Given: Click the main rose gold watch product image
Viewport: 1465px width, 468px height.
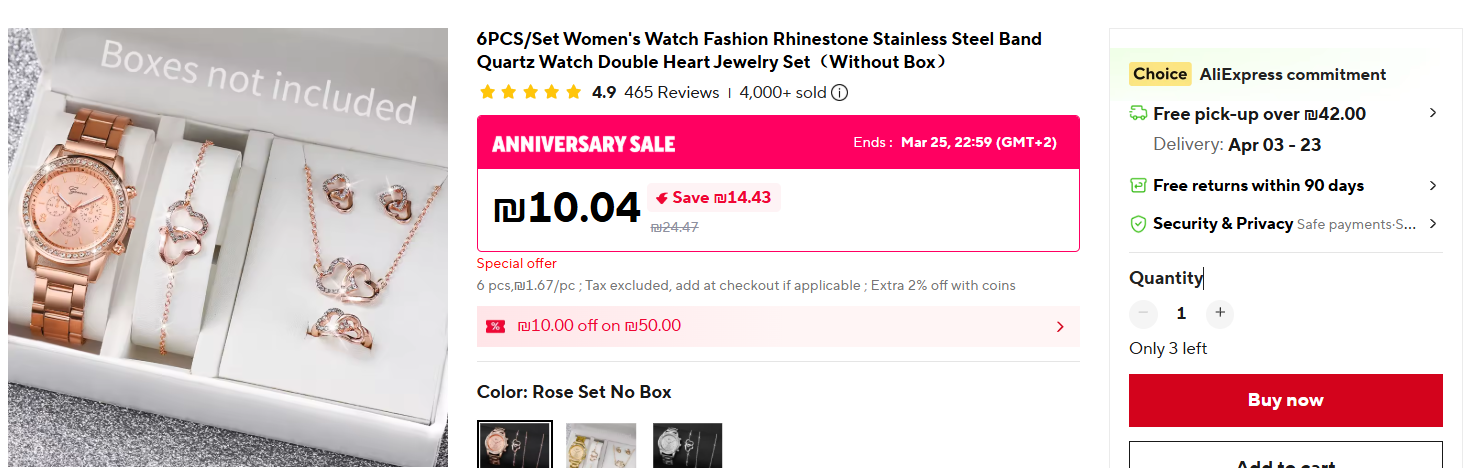Looking at the screenshot, I should (228, 250).
